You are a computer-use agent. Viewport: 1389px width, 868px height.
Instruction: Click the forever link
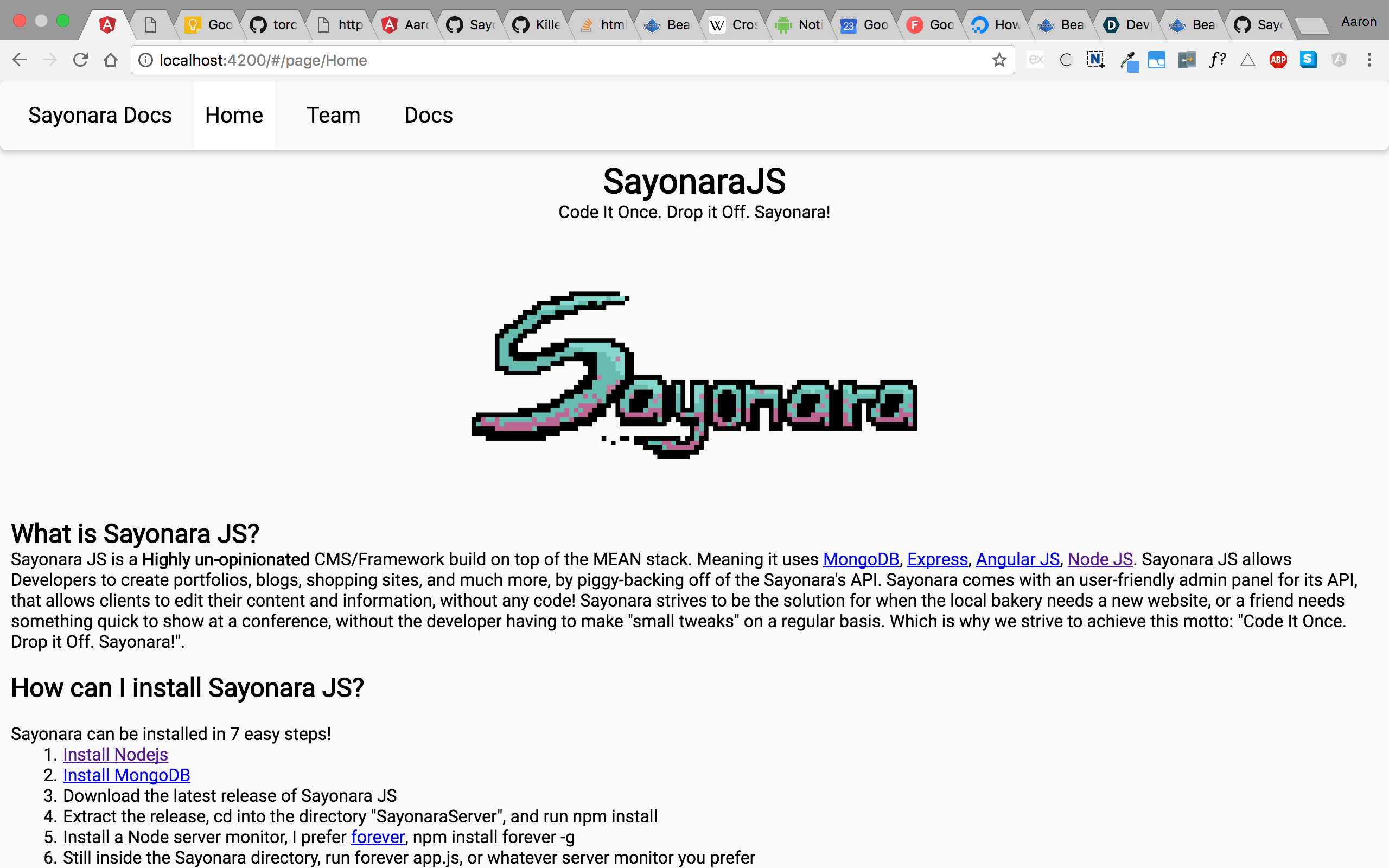click(x=378, y=837)
